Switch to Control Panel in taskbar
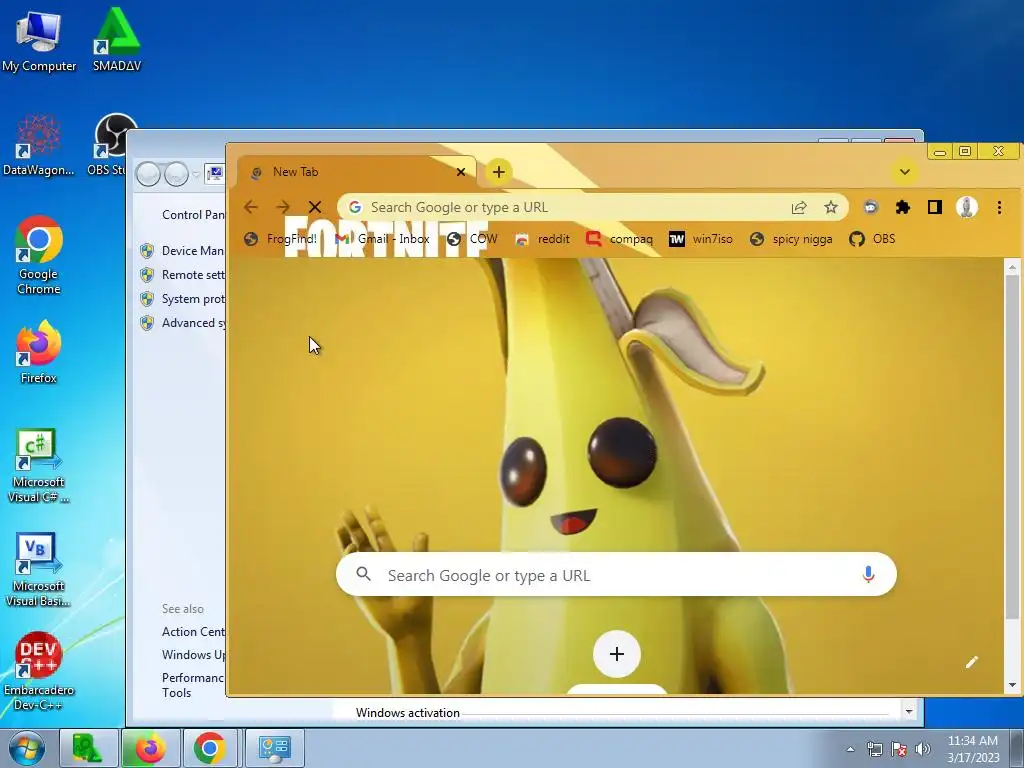Viewport: 1024px width, 768px height. point(274,748)
